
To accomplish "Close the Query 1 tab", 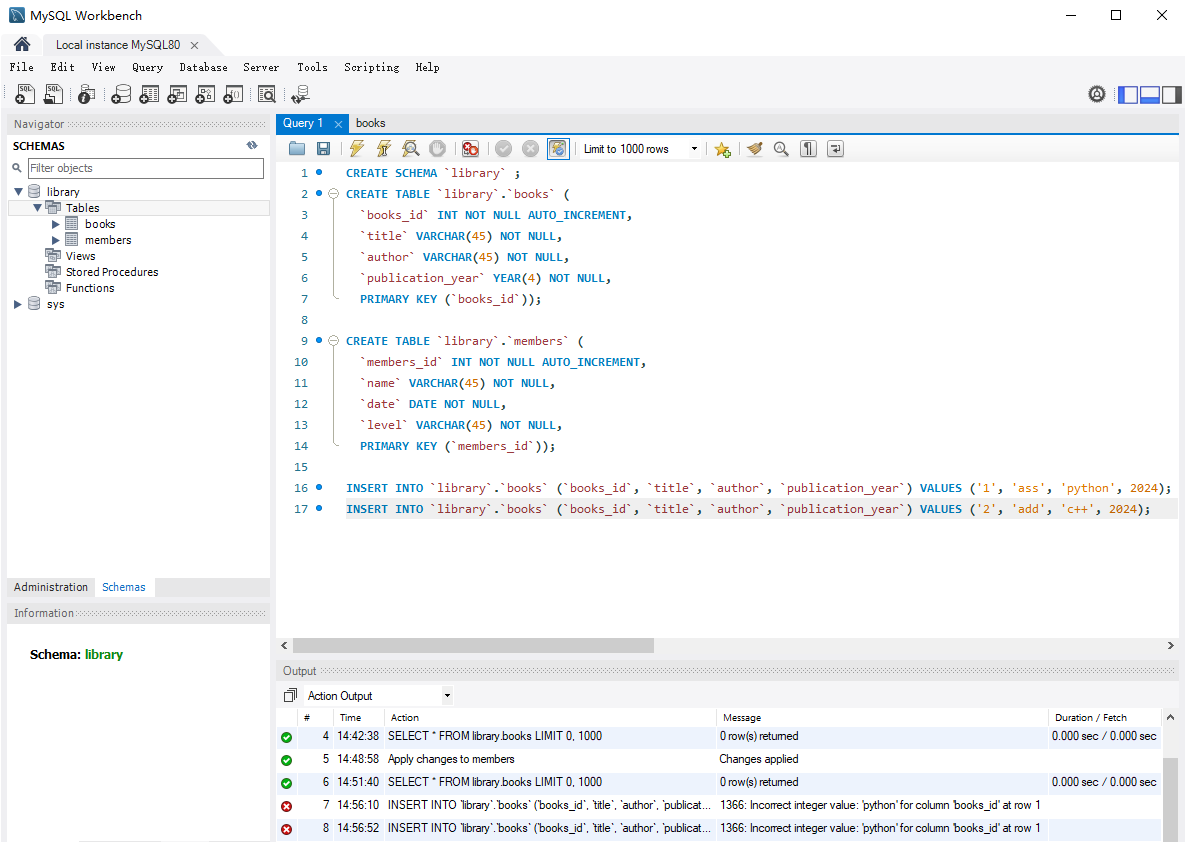I will 338,124.
